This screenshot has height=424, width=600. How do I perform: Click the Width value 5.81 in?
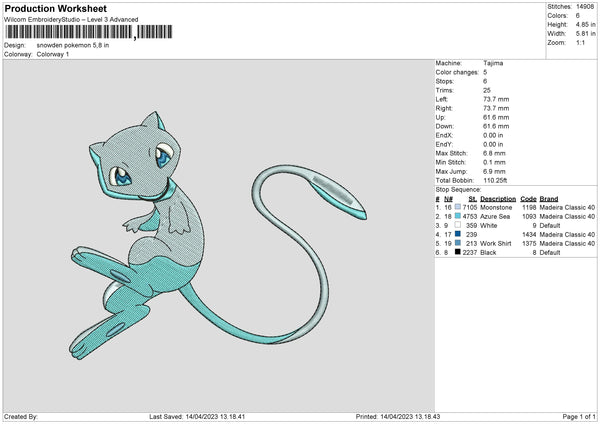(585, 34)
